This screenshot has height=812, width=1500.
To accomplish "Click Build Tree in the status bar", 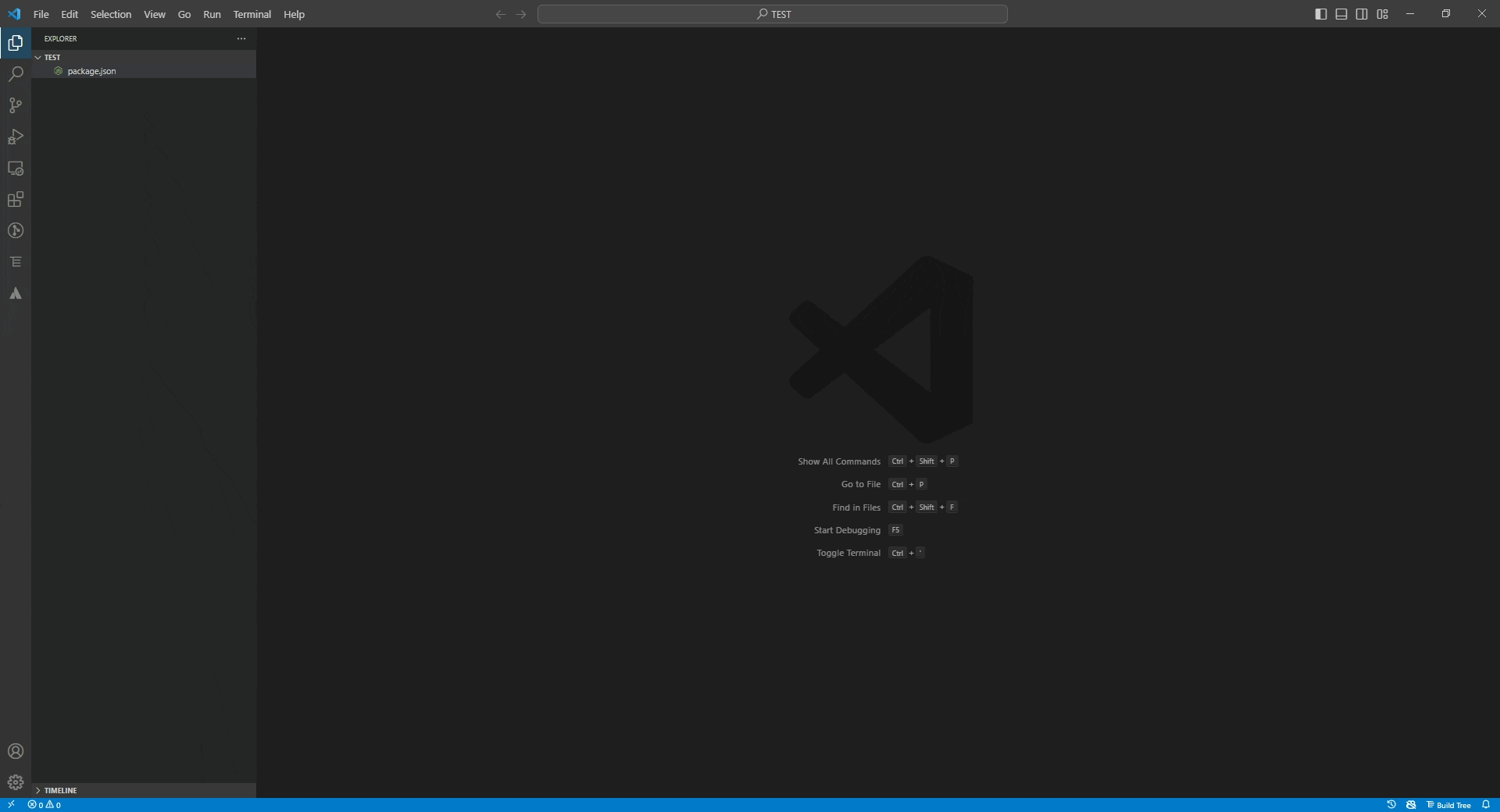I will pyautogui.click(x=1452, y=804).
